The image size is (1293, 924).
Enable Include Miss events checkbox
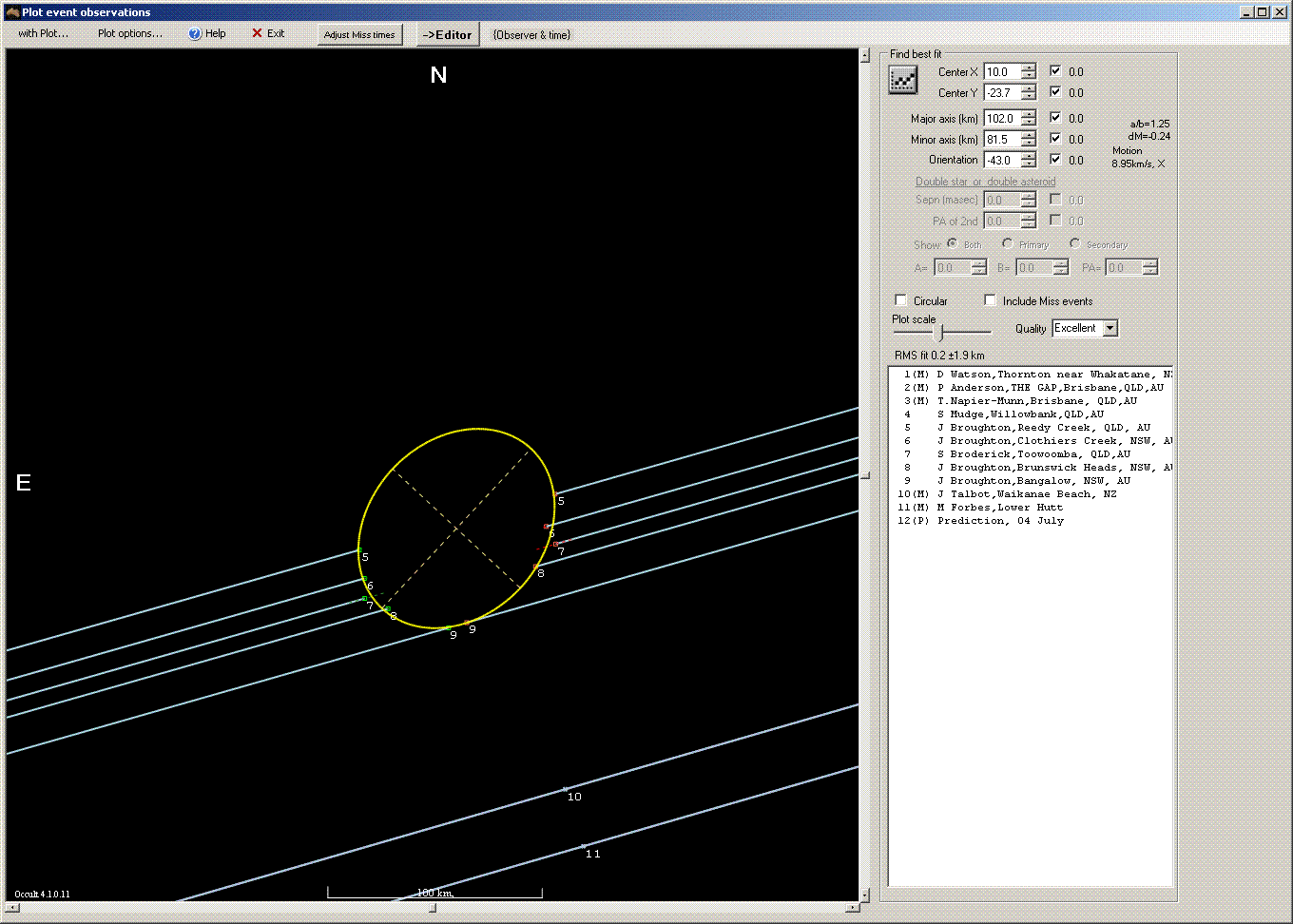[990, 300]
